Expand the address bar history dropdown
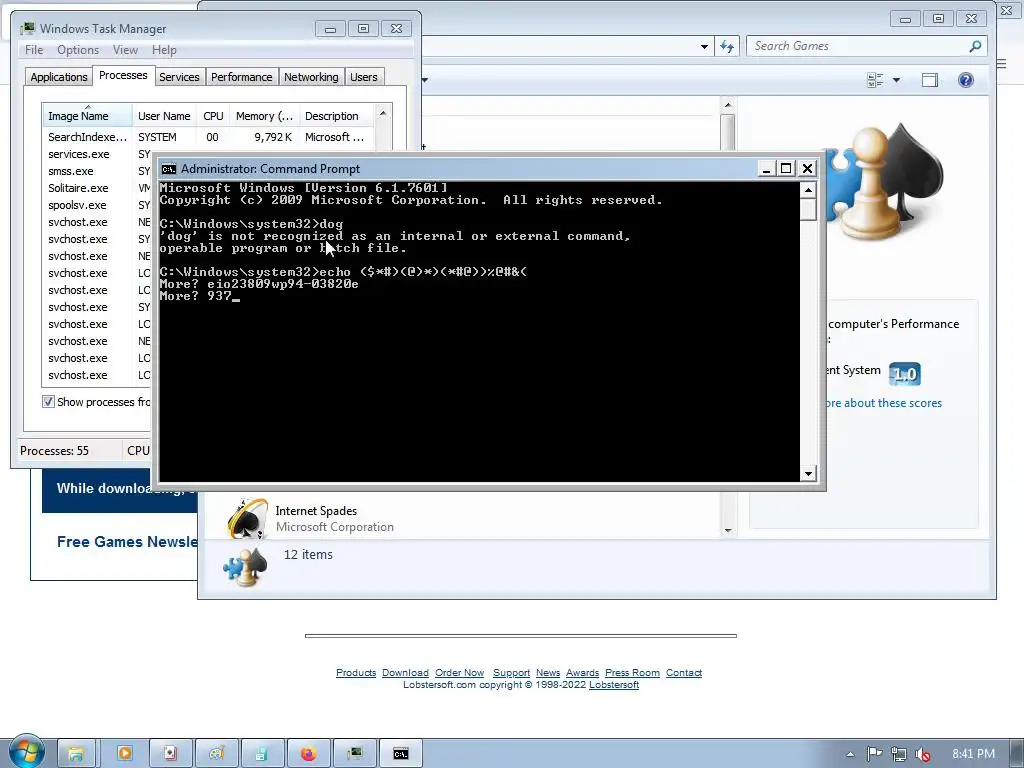 click(x=704, y=46)
